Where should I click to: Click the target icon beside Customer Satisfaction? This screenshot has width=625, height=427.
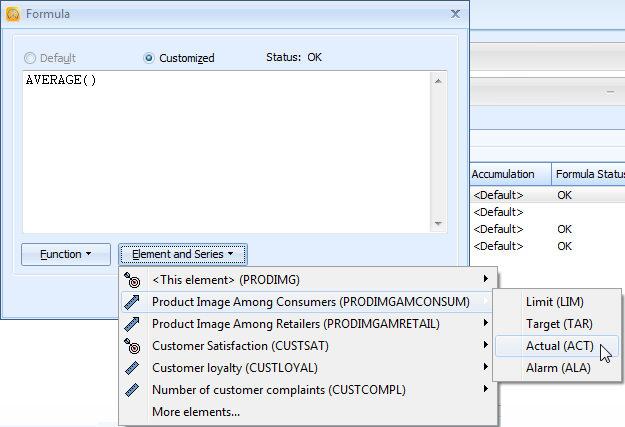pyautogui.click(x=134, y=345)
